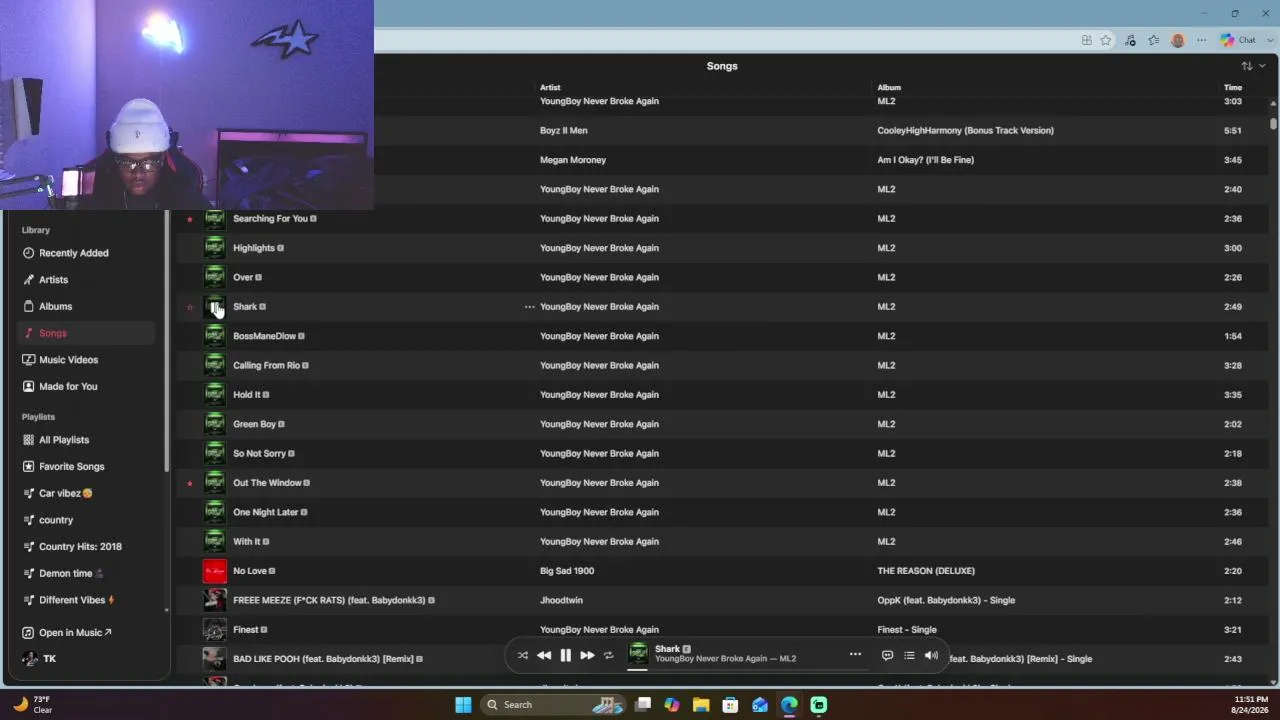
Task: Pause the currently playing song
Action: click(565, 656)
